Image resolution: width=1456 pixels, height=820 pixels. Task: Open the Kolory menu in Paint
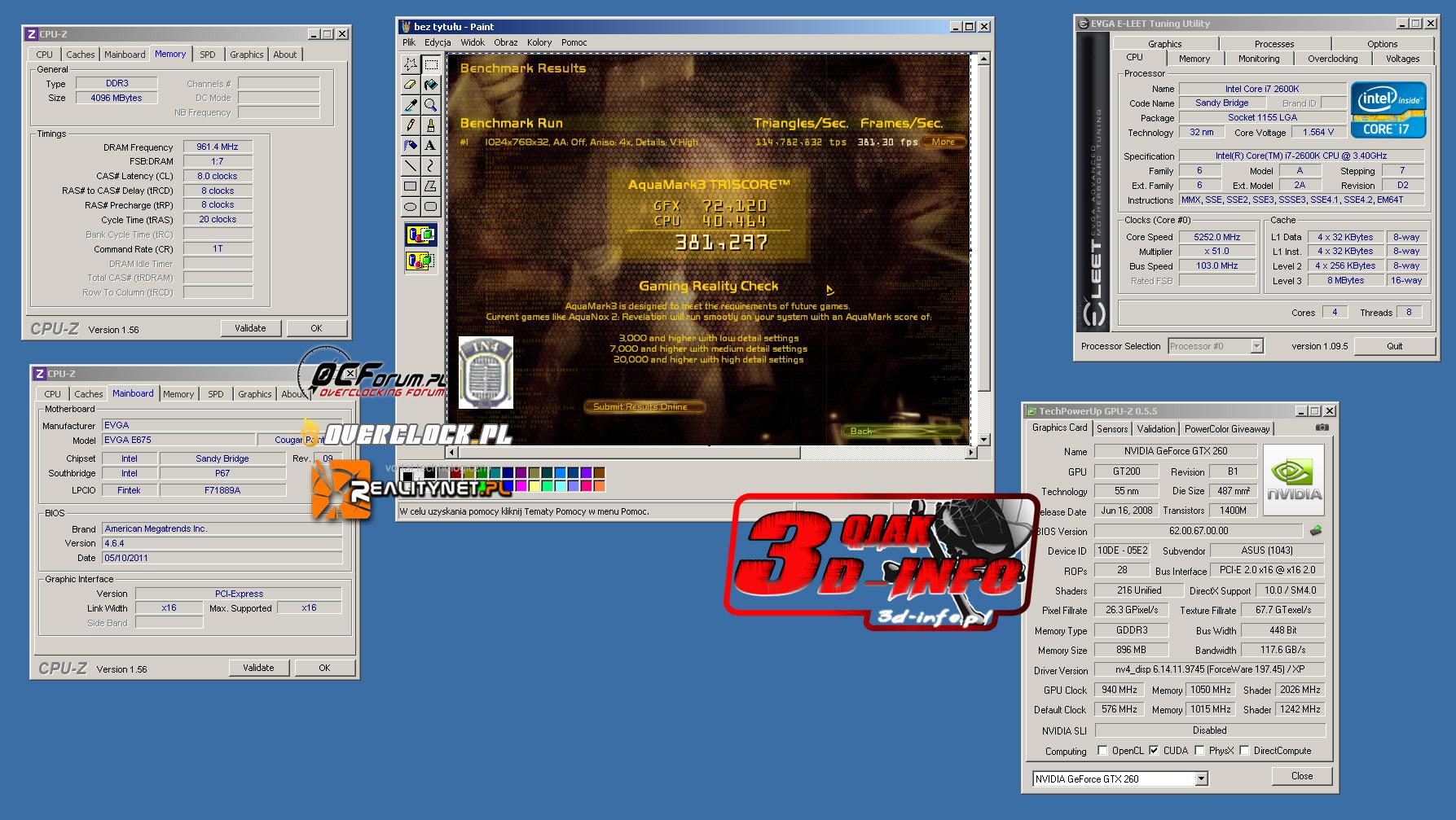[x=539, y=42]
